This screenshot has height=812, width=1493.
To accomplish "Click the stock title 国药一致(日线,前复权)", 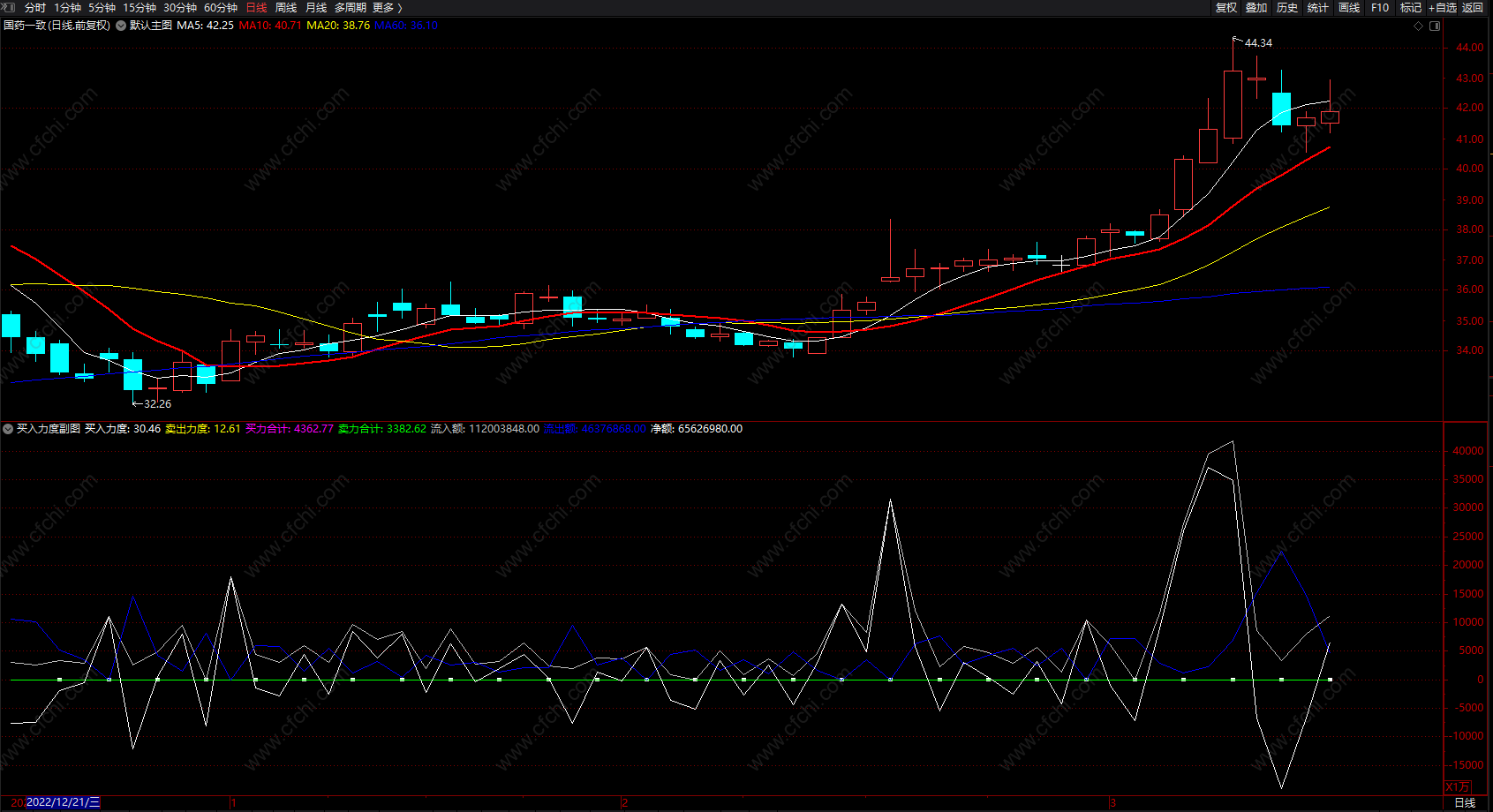I will pos(57,26).
